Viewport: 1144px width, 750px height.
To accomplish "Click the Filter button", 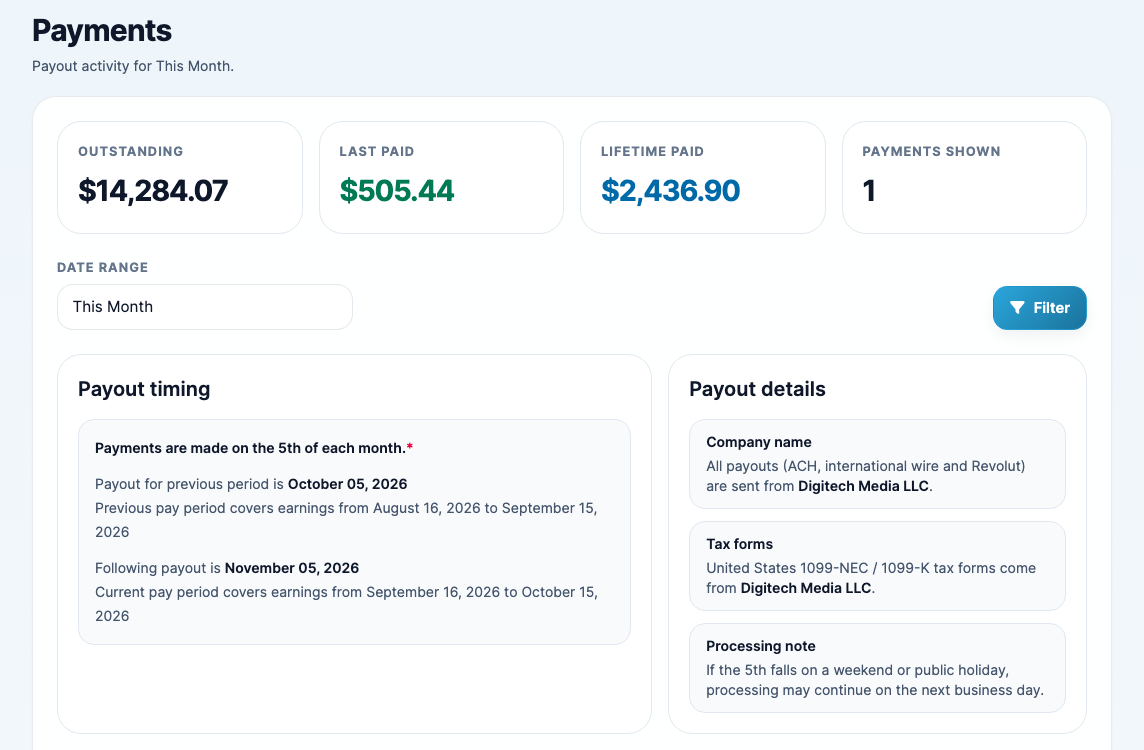I will click(x=1039, y=308).
